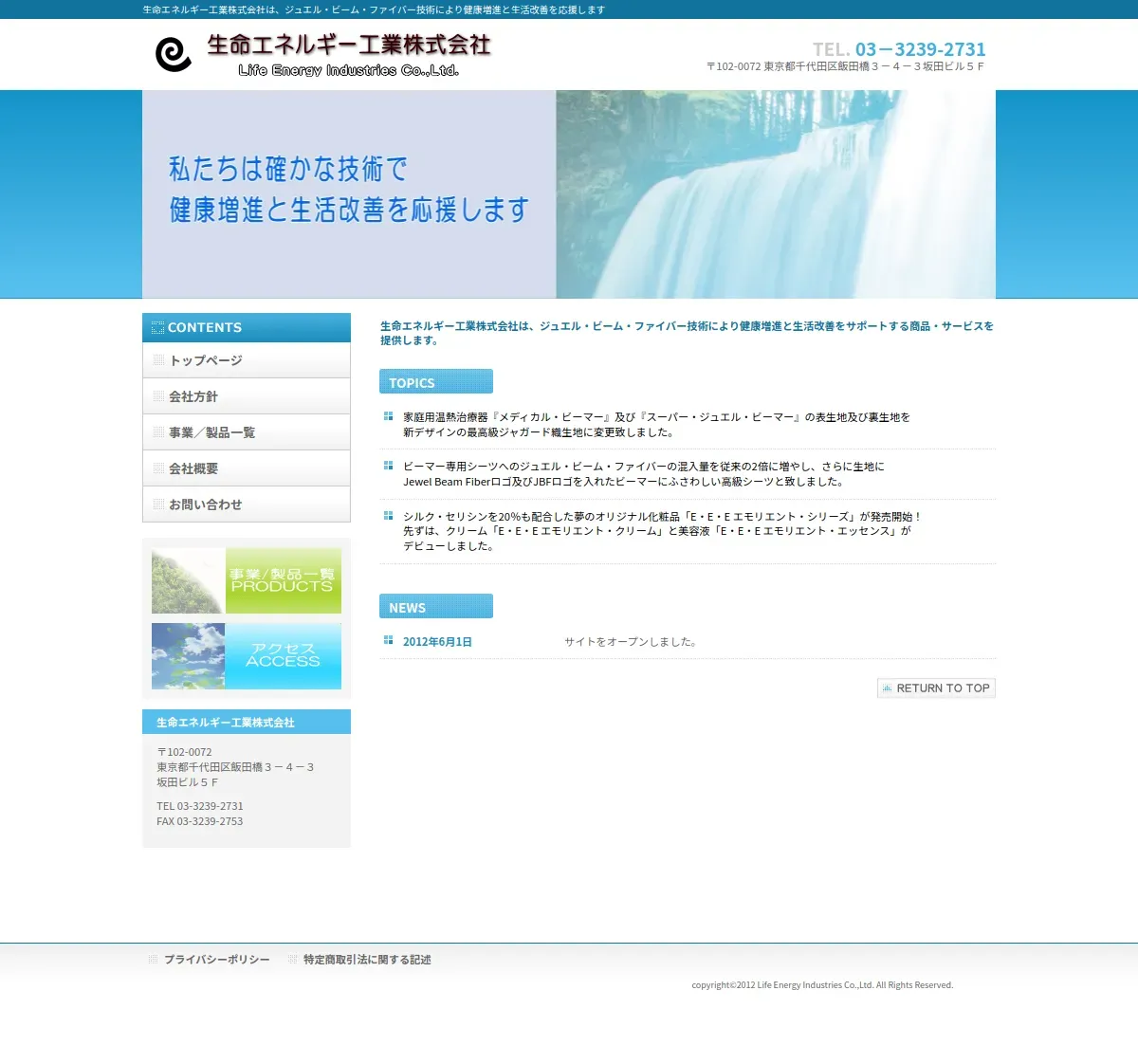Click the RETURN TO TOP button
The width and height of the screenshot is (1138, 1064).
936,688
